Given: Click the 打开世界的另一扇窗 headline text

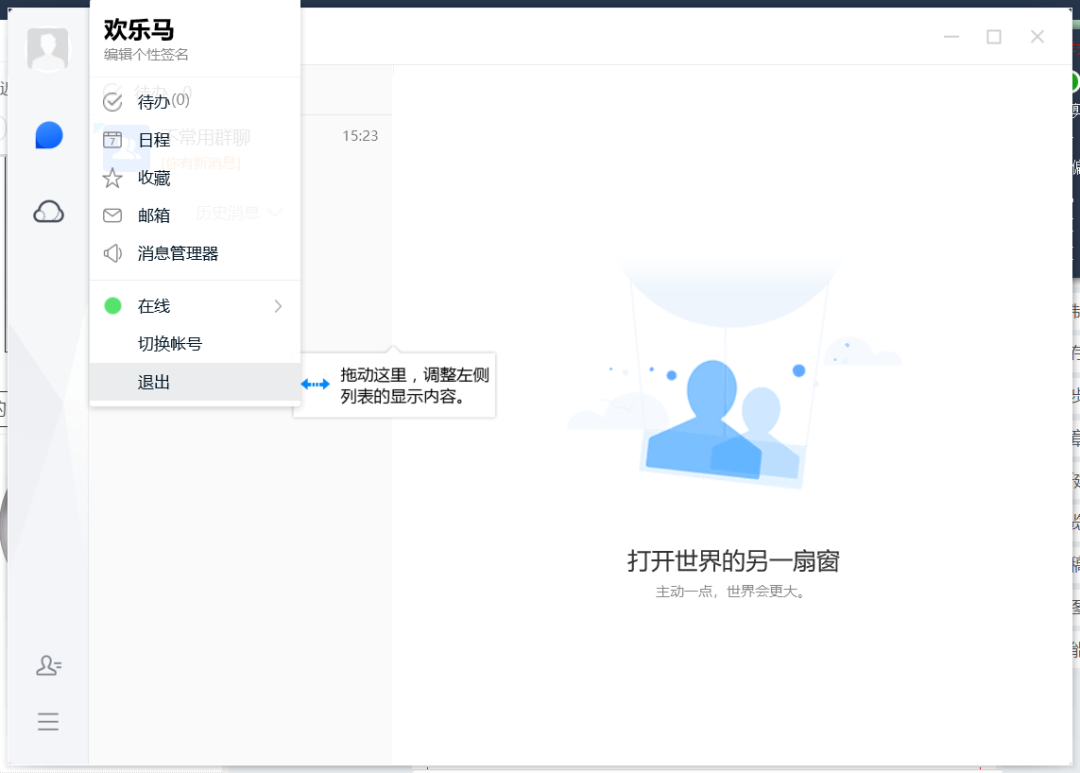Looking at the screenshot, I should [734, 561].
